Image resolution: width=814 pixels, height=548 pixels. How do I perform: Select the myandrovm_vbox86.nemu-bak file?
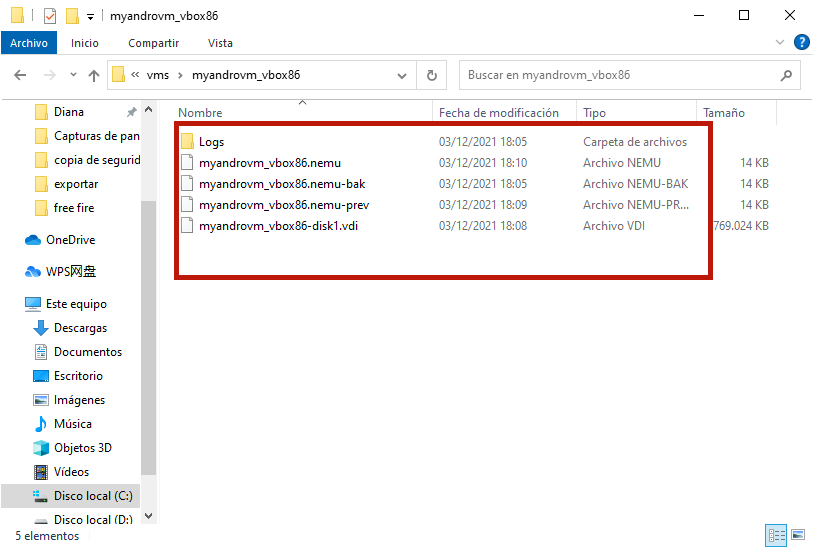pyautogui.click(x=282, y=184)
